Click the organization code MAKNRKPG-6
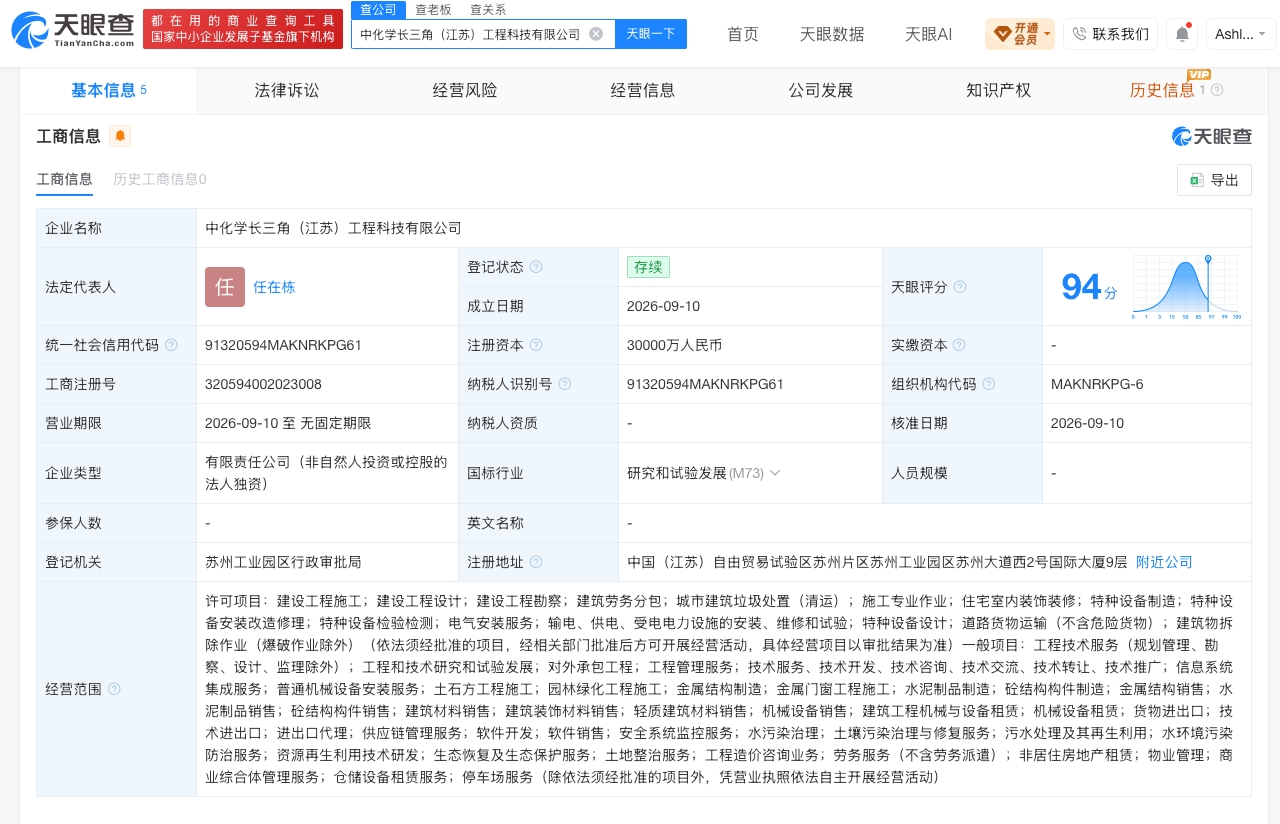 point(1097,384)
